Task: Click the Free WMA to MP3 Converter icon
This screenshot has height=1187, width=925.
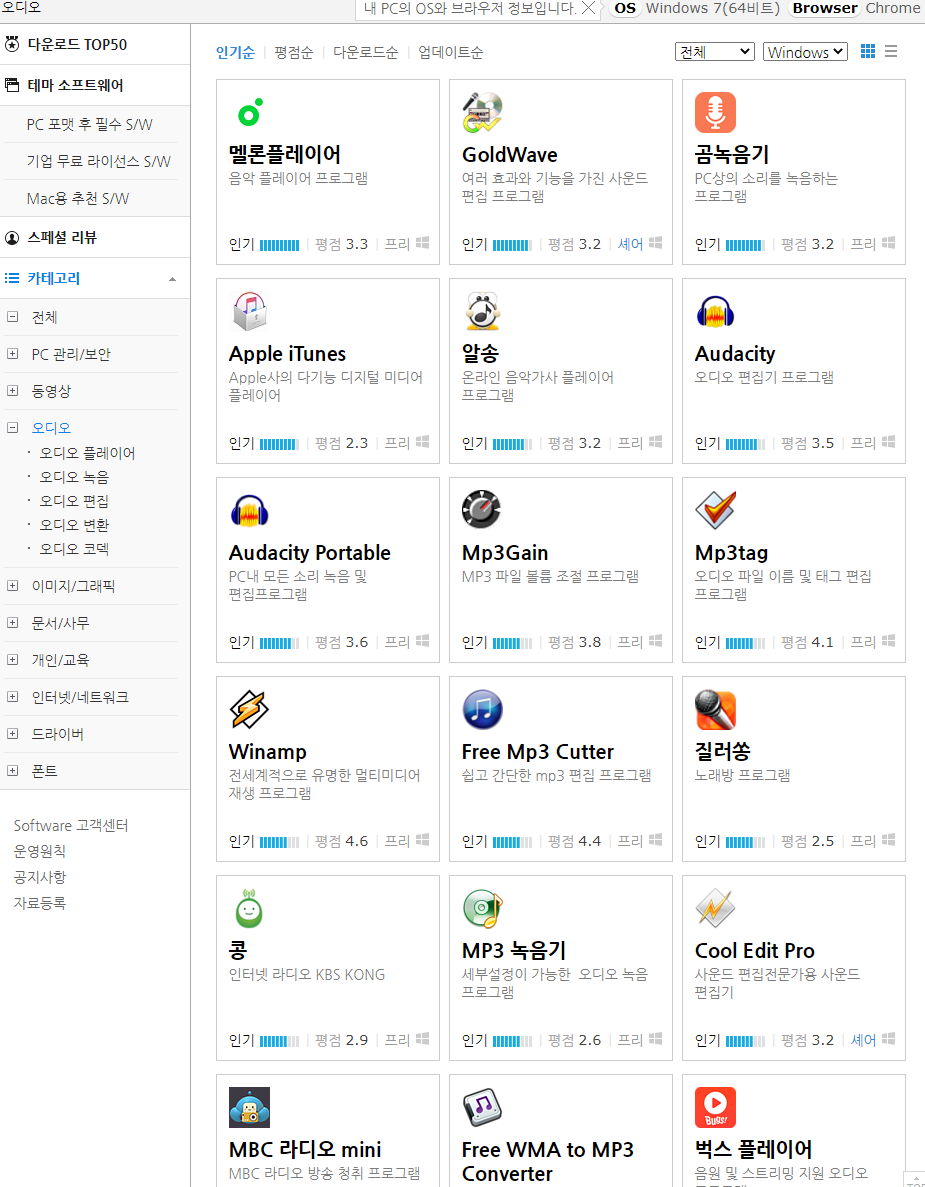Action: 482,1108
